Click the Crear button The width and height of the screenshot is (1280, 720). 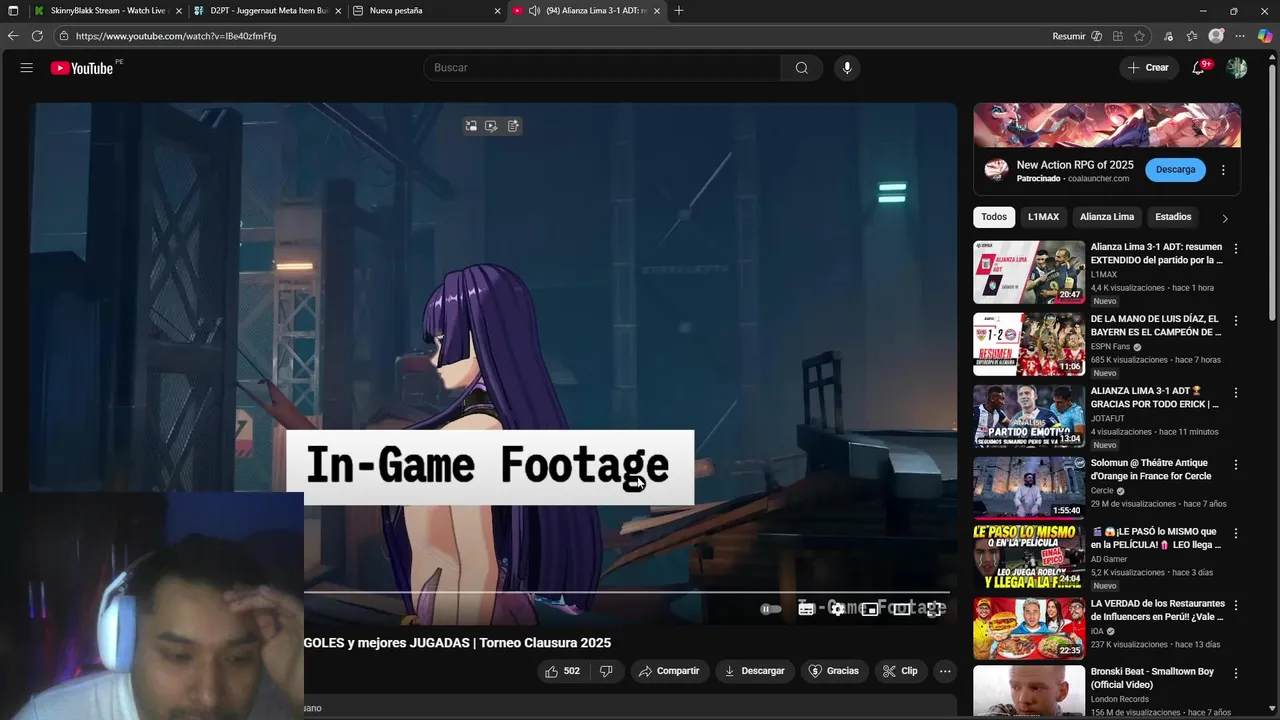[x=1148, y=68]
